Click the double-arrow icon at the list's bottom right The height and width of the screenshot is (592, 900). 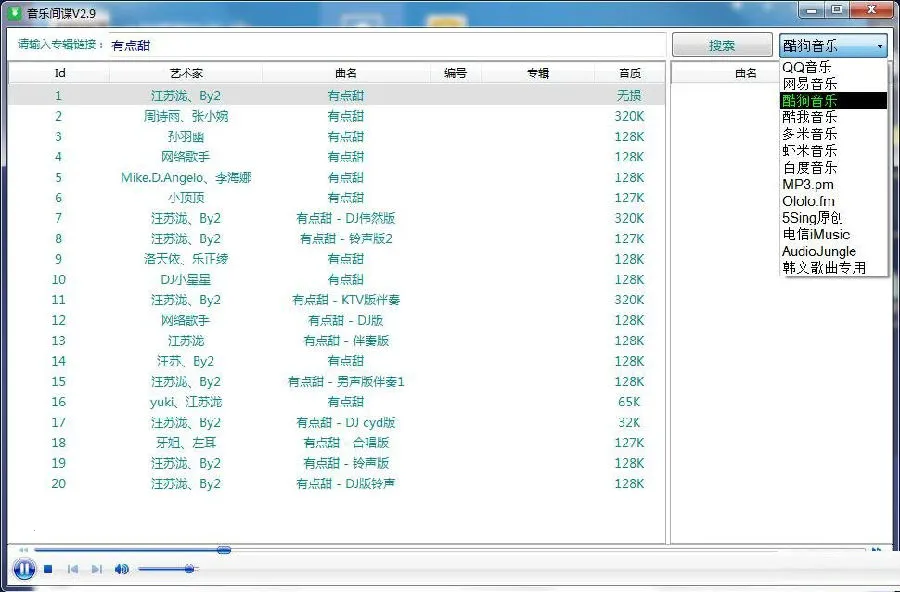pyautogui.click(x=878, y=550)
